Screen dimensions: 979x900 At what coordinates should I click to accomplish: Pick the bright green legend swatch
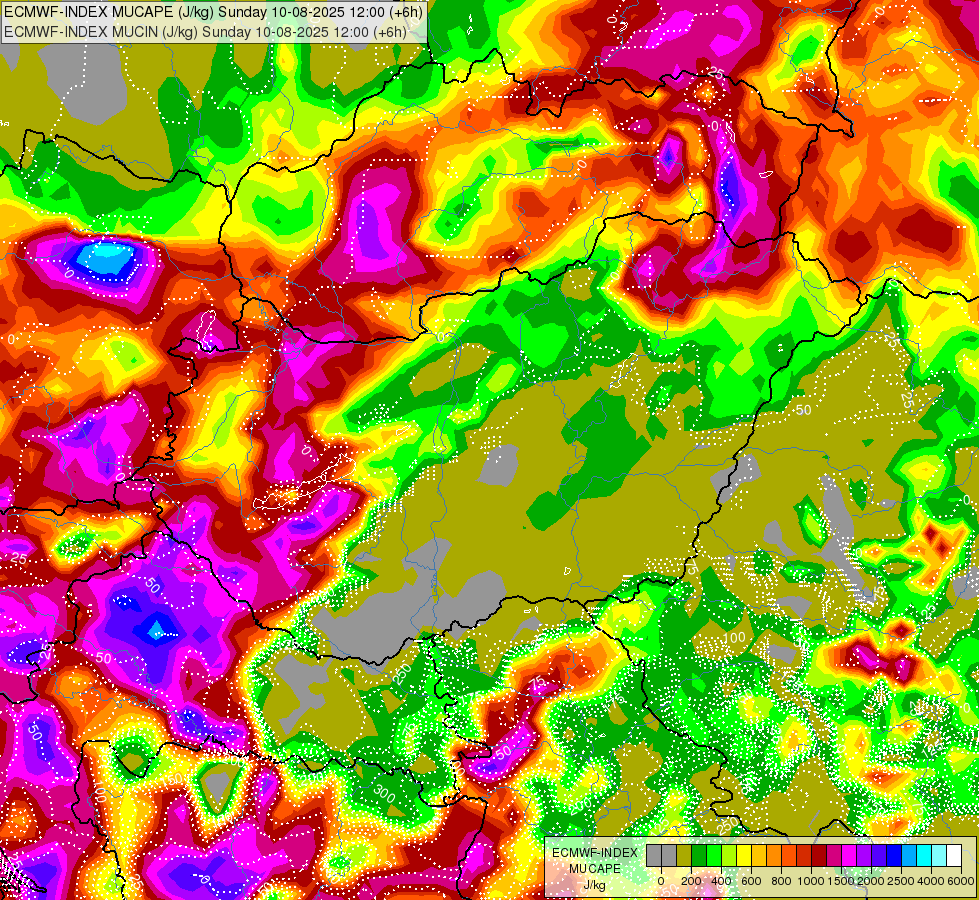pos(714,855)
